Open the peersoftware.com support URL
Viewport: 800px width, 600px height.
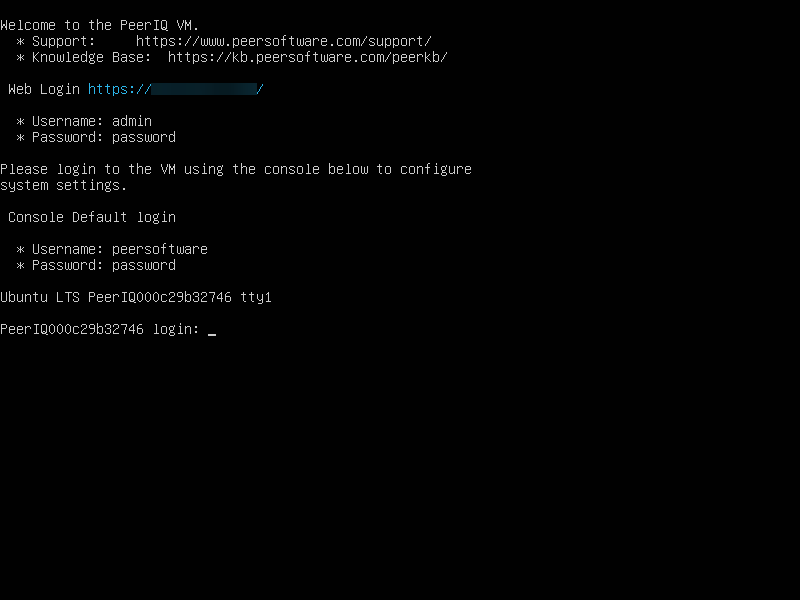283,41
